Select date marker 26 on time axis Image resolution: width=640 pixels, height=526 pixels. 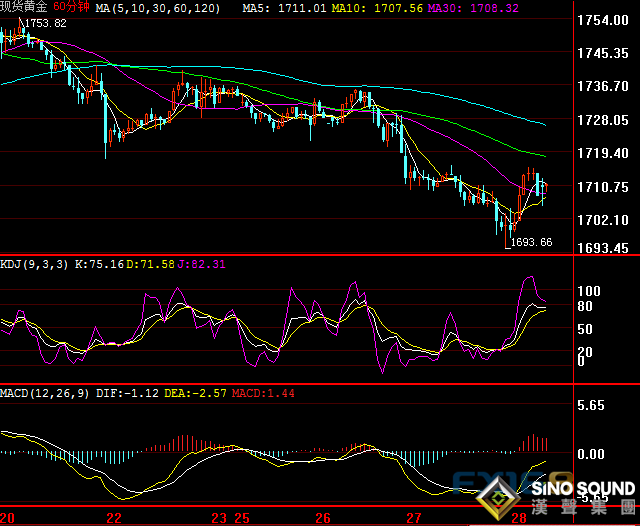pyautogui.click(x=323, y=518)
